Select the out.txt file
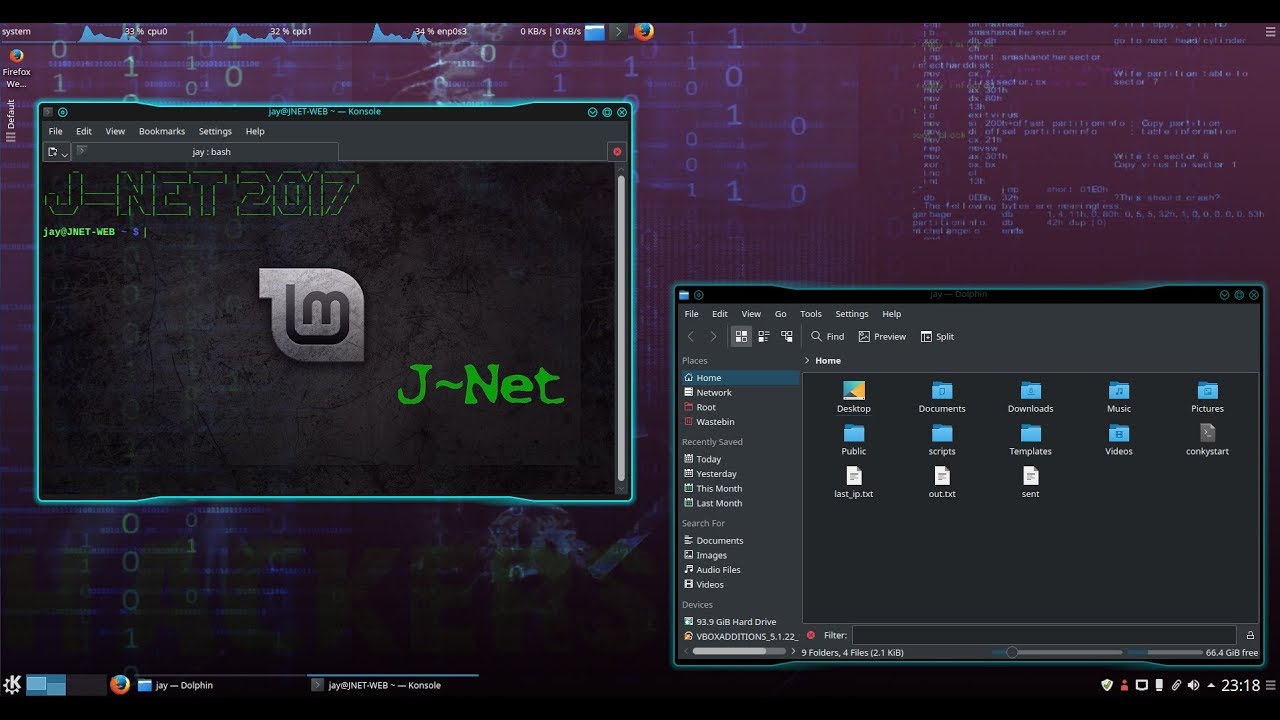Viewport: 1280px width, 720px height. (x=942, y=476)
